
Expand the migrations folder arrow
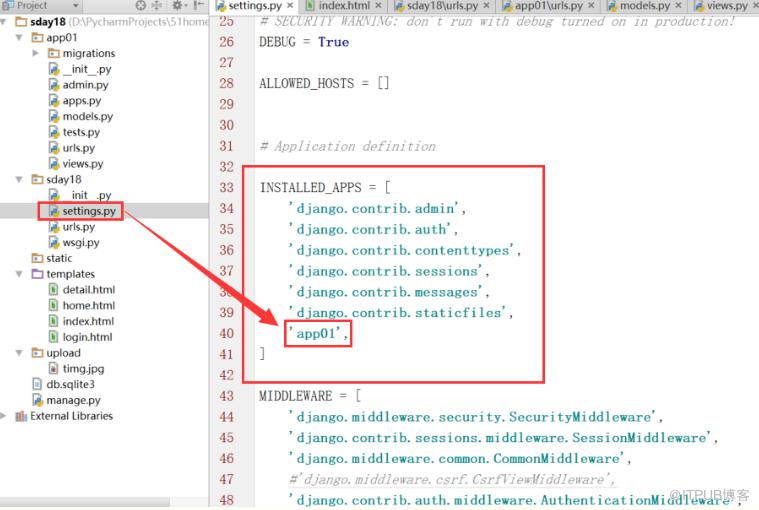35,53
